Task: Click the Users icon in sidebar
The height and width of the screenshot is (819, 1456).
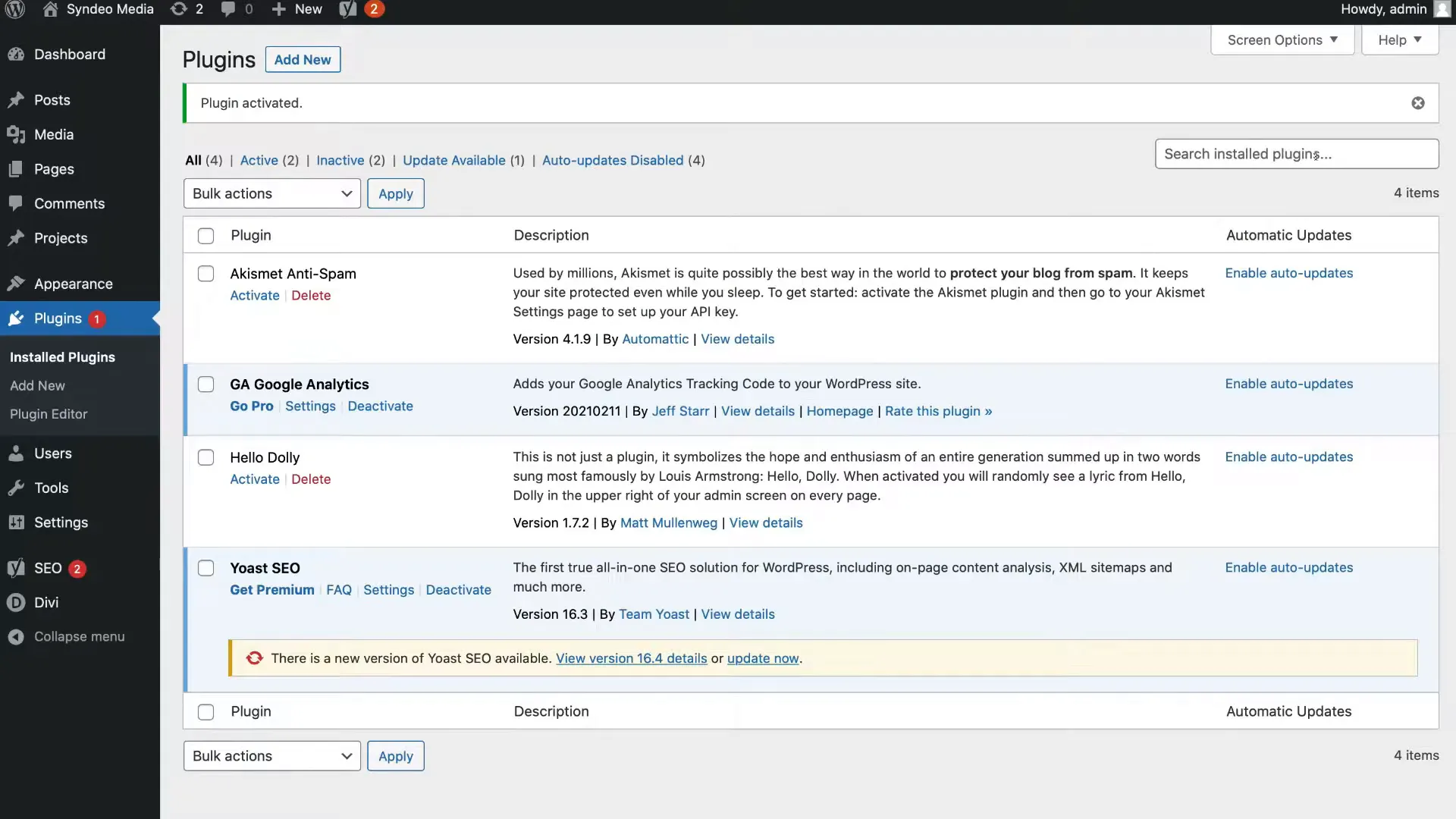Action: [x=16, y=453]
